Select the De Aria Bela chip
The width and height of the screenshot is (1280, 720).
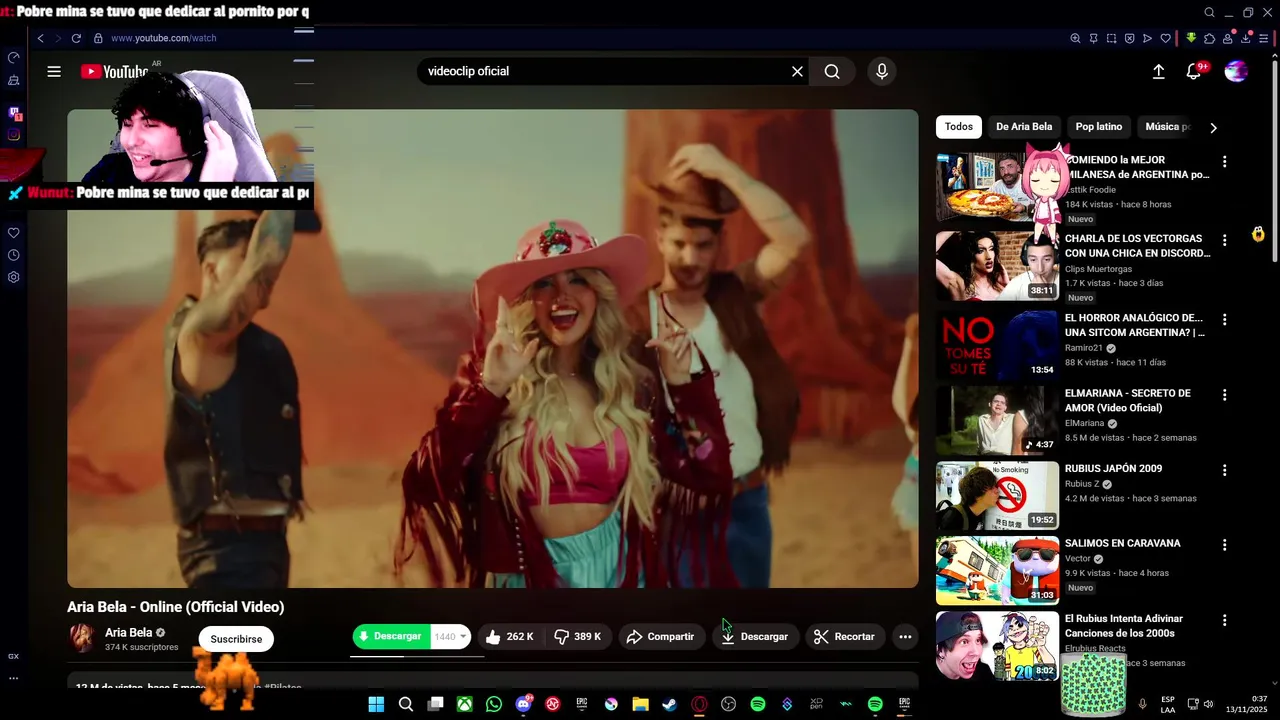pyautogui.click(x=1024, y=127)
